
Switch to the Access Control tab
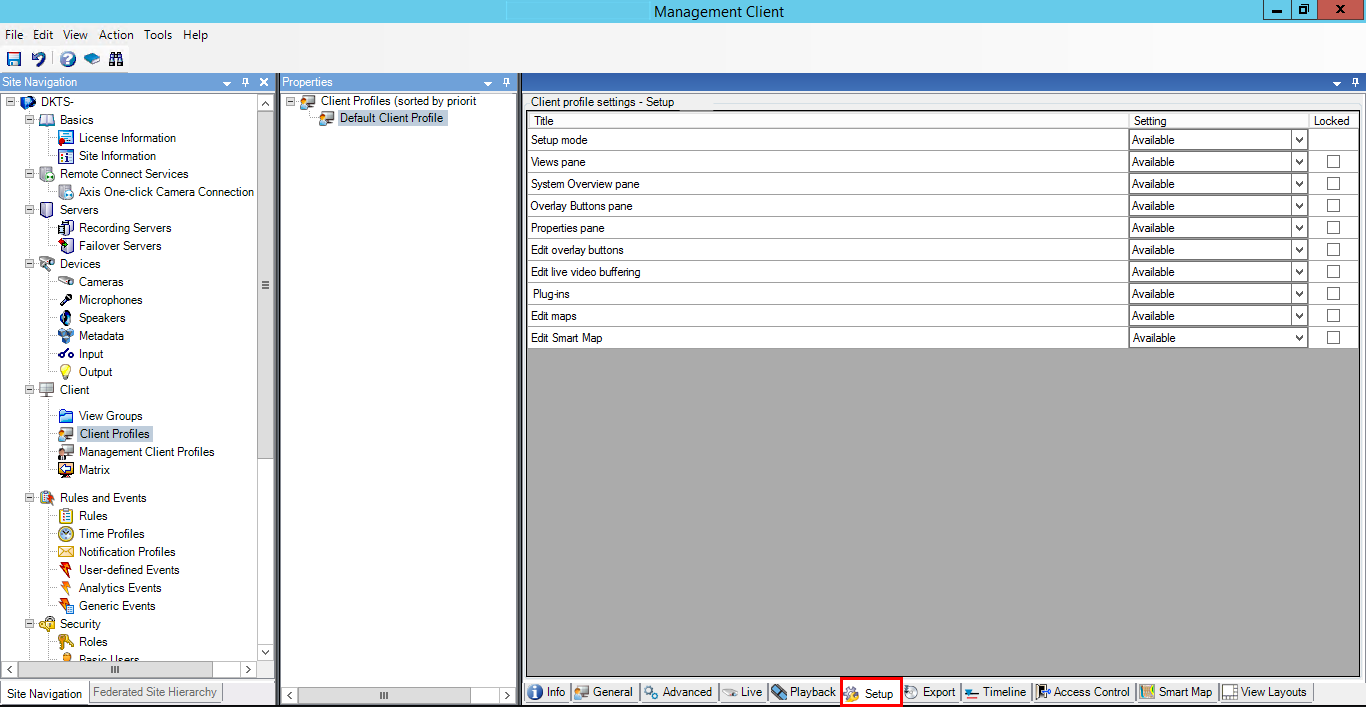pos(1082,691)
